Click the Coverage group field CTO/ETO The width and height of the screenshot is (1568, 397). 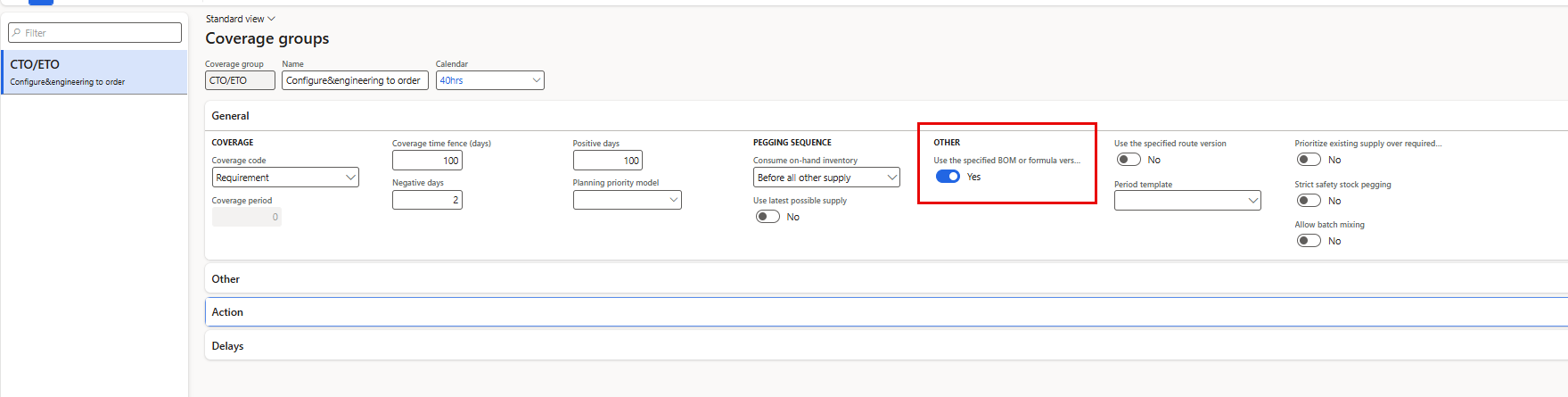click(x=240, y=80)
